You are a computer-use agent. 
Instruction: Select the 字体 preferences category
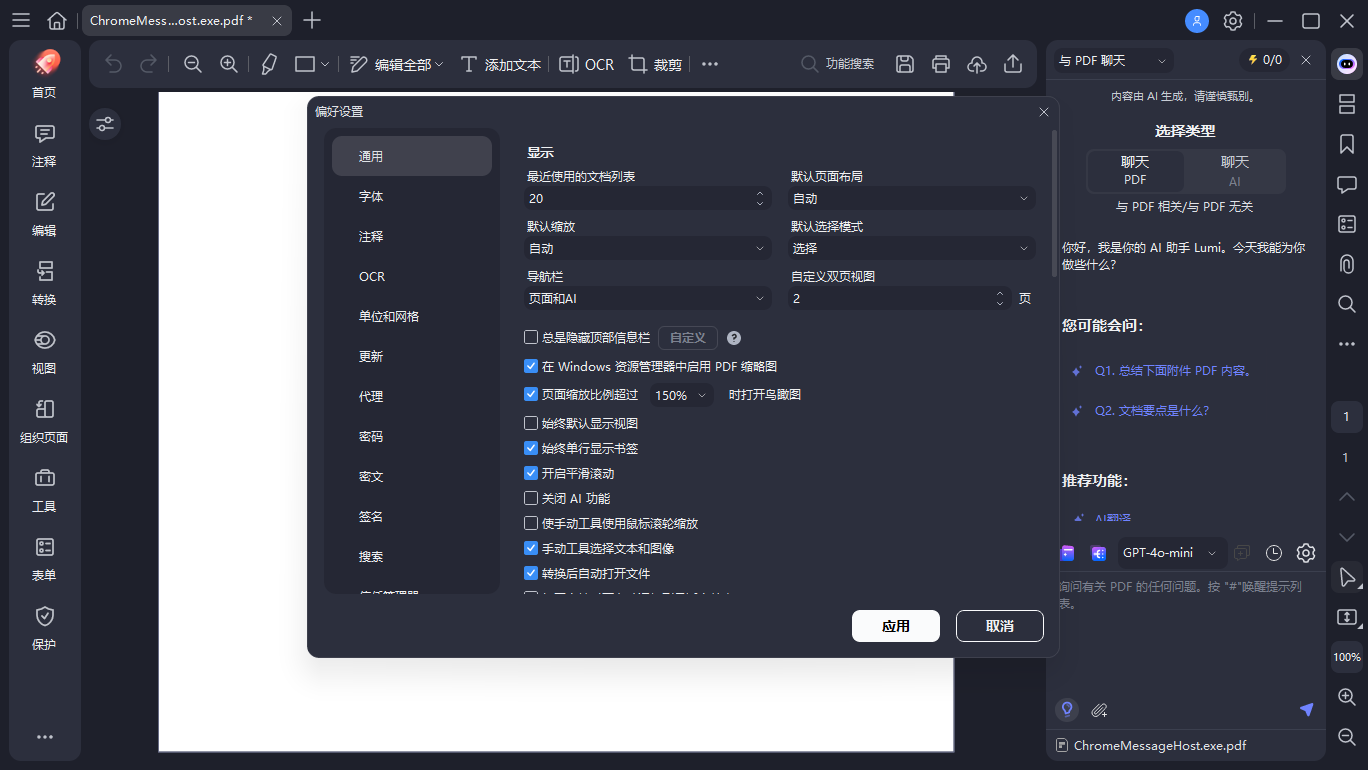[412, 196]
